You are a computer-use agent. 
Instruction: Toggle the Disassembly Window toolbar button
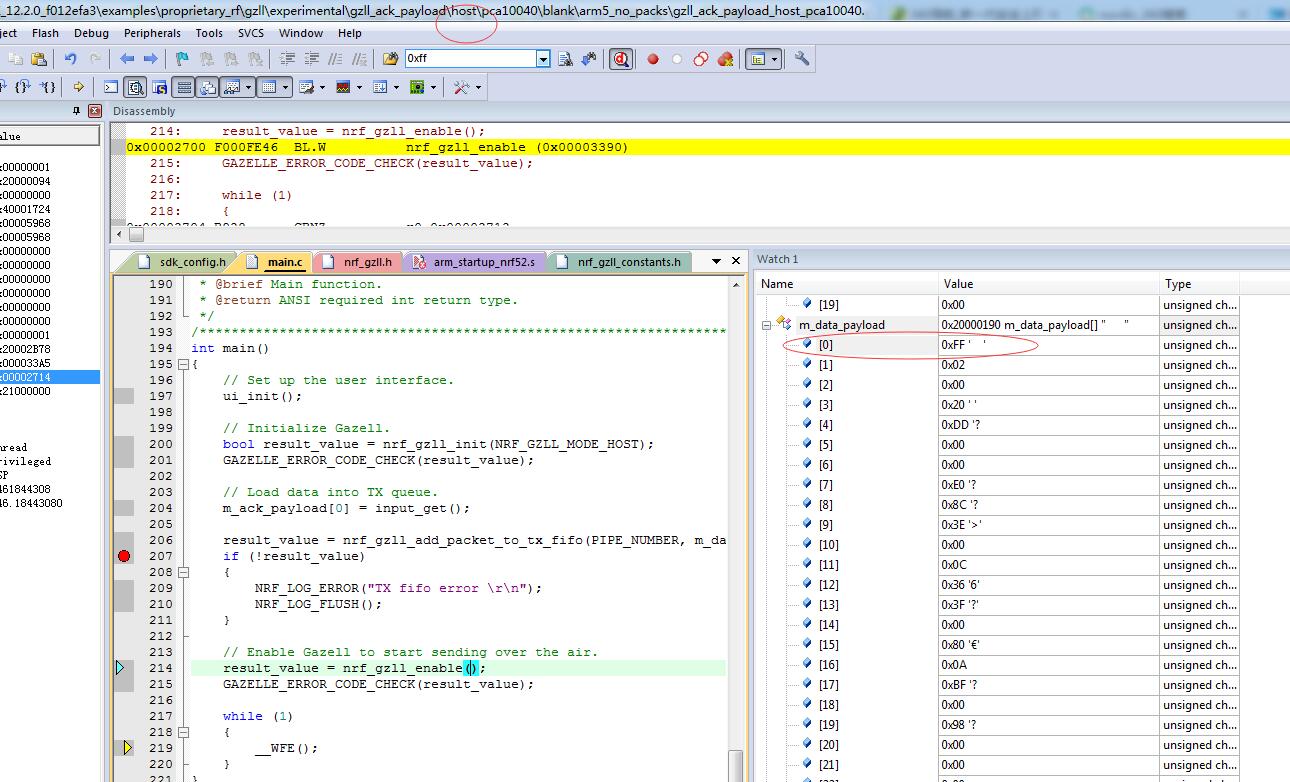coord(135,87)
